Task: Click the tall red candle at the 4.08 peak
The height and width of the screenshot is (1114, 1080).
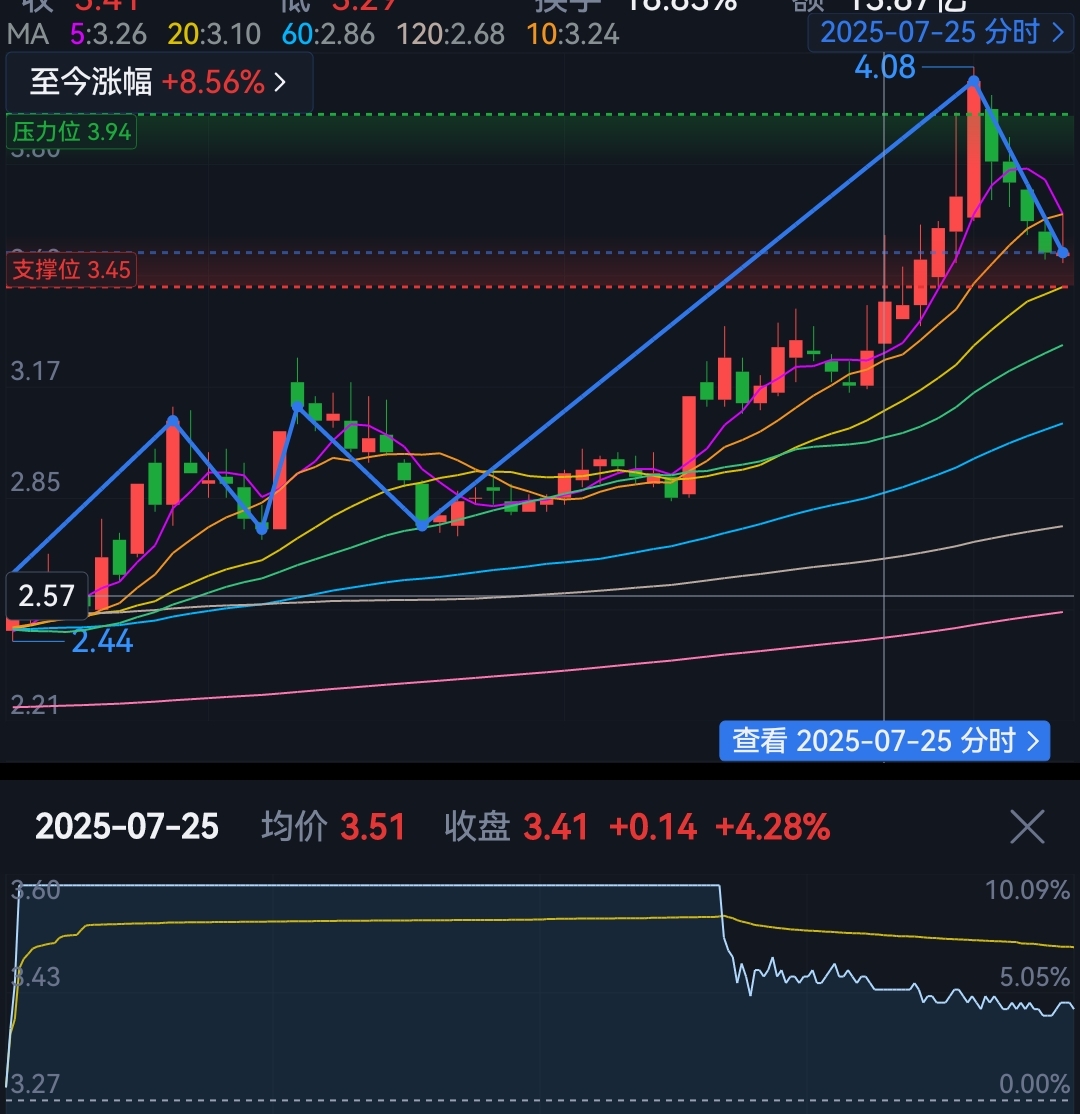Action: (x=973, y=149)
